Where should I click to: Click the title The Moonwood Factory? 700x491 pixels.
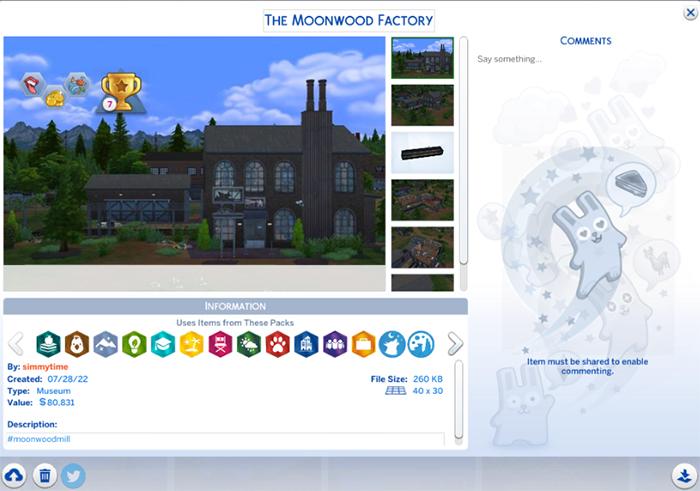[x=349, y=20]
